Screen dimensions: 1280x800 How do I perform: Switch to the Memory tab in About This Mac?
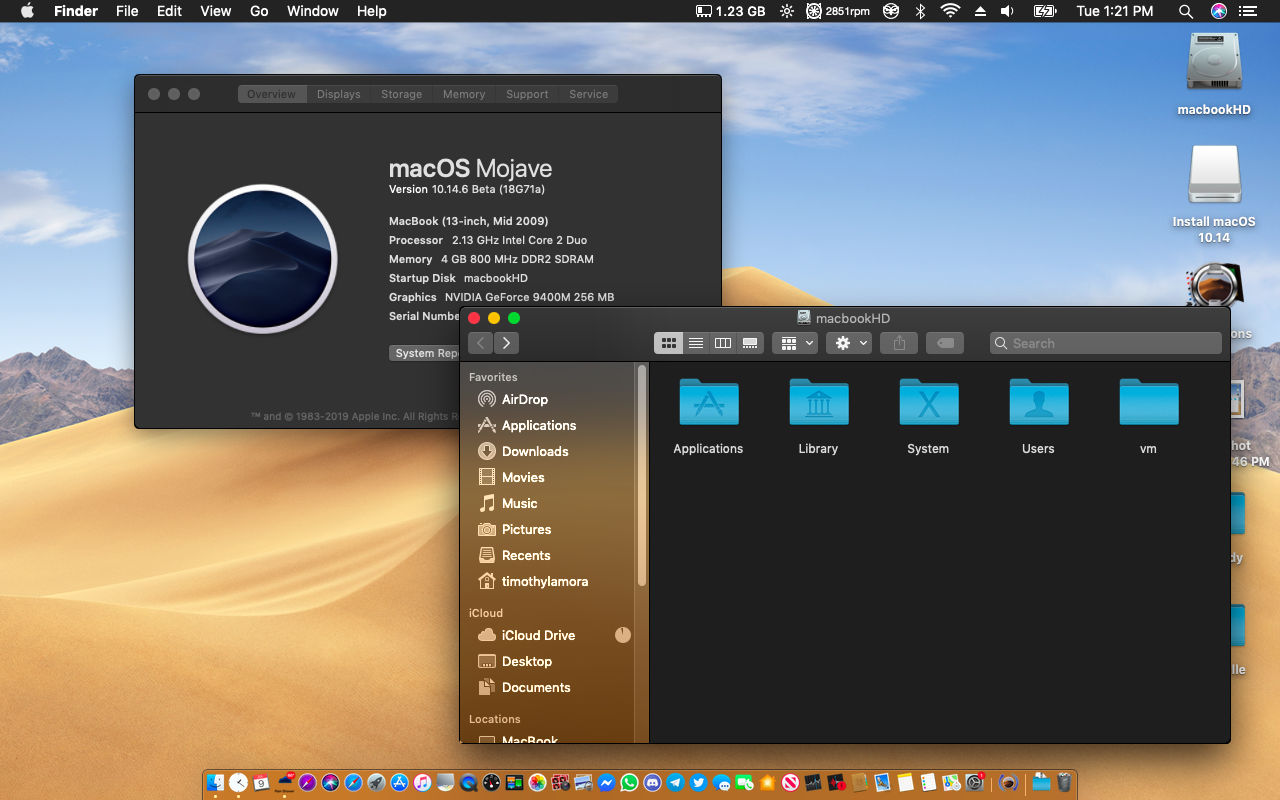pos(464,94)
